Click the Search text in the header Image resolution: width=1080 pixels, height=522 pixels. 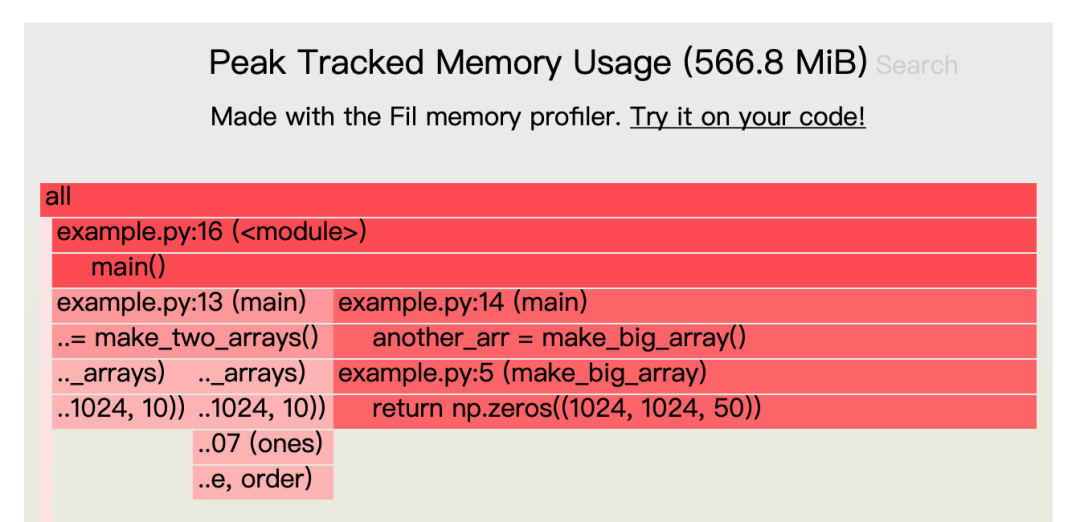pyautogui.click(x=916, y=66)
